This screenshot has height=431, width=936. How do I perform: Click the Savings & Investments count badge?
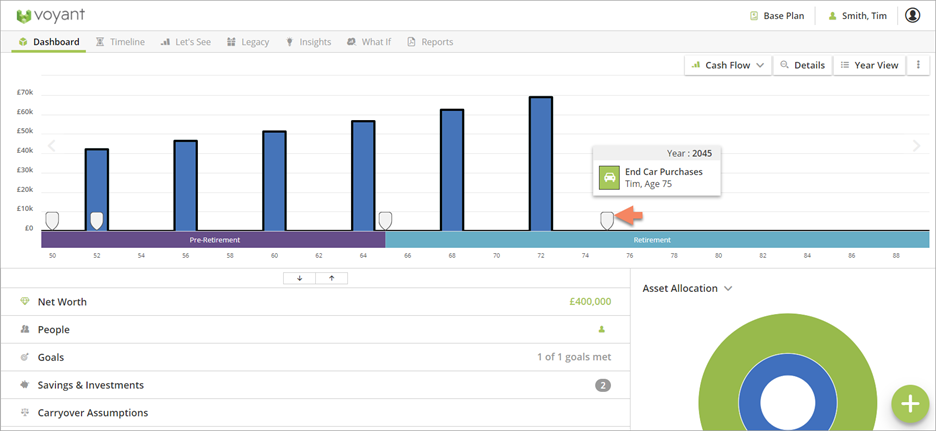click(x=603, y=386)
